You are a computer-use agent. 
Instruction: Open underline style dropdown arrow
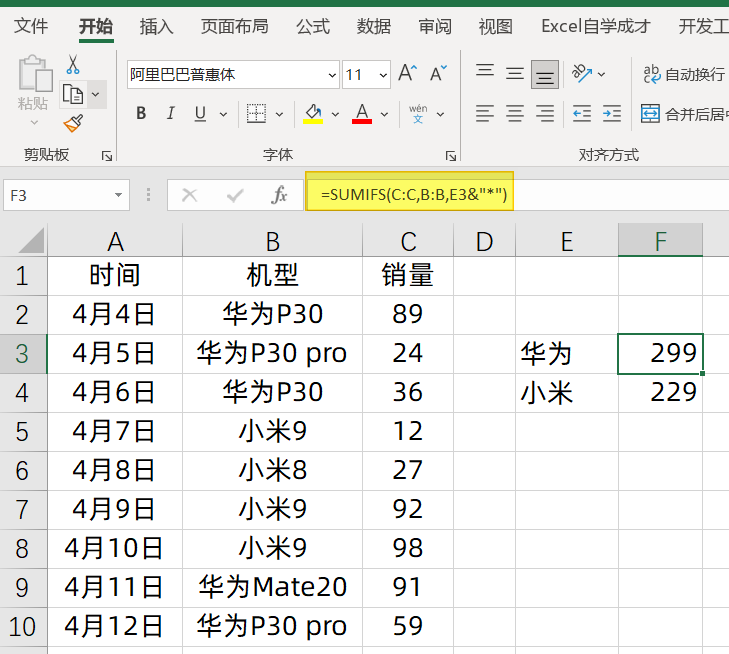(x=224, y=114)
